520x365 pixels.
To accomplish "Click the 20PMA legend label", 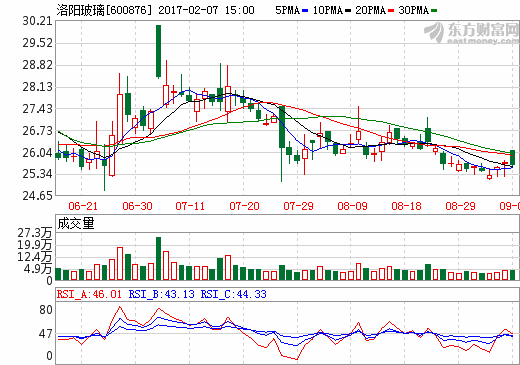I will 371,10.
